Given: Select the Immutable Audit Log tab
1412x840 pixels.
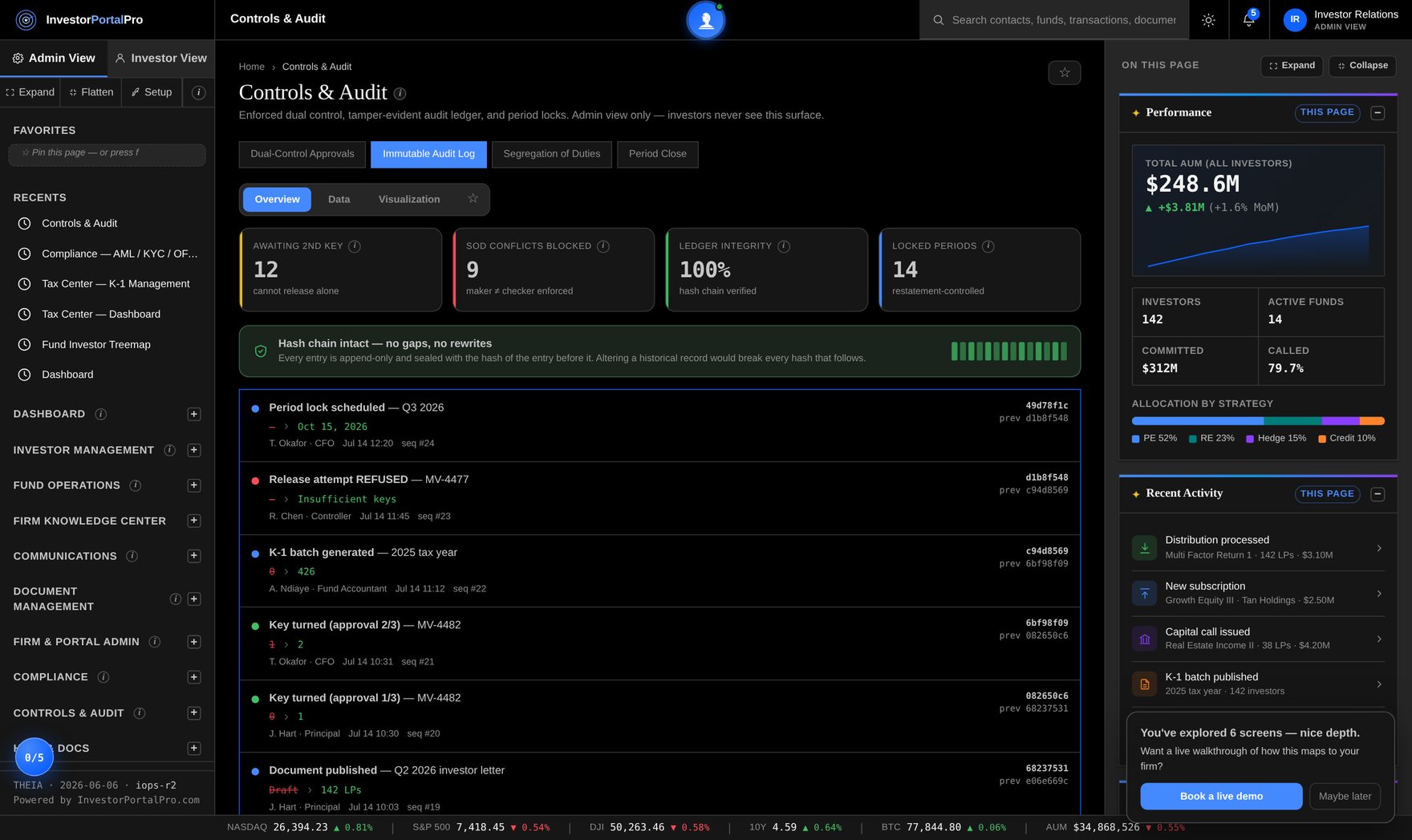Looking at the screenshot, I should tap(428, 154).
